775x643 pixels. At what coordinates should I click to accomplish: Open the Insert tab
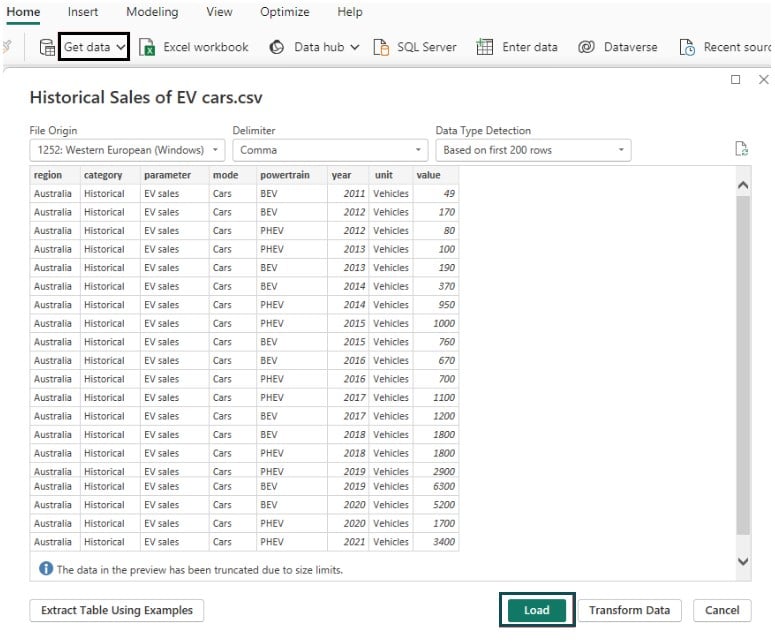pos(83,12)
